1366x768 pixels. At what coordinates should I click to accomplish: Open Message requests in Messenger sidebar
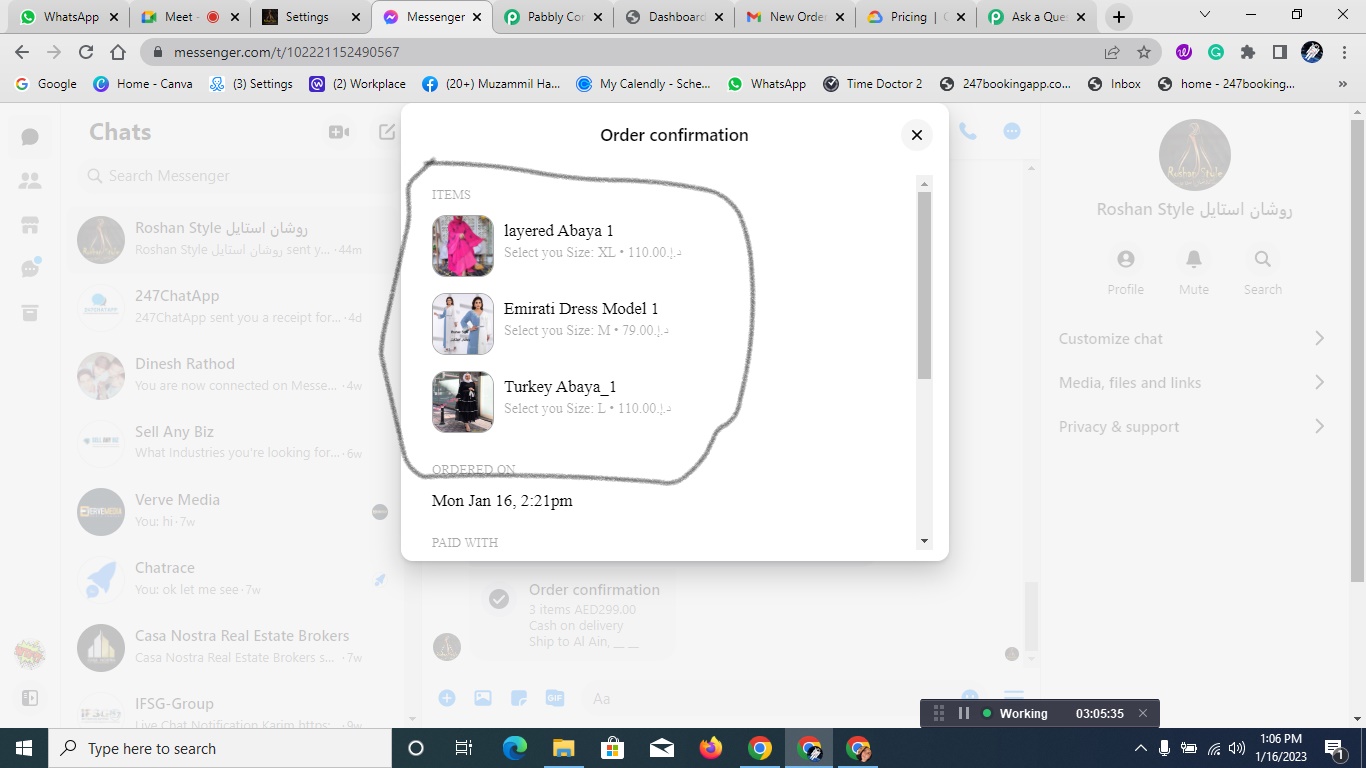[30, 268]
